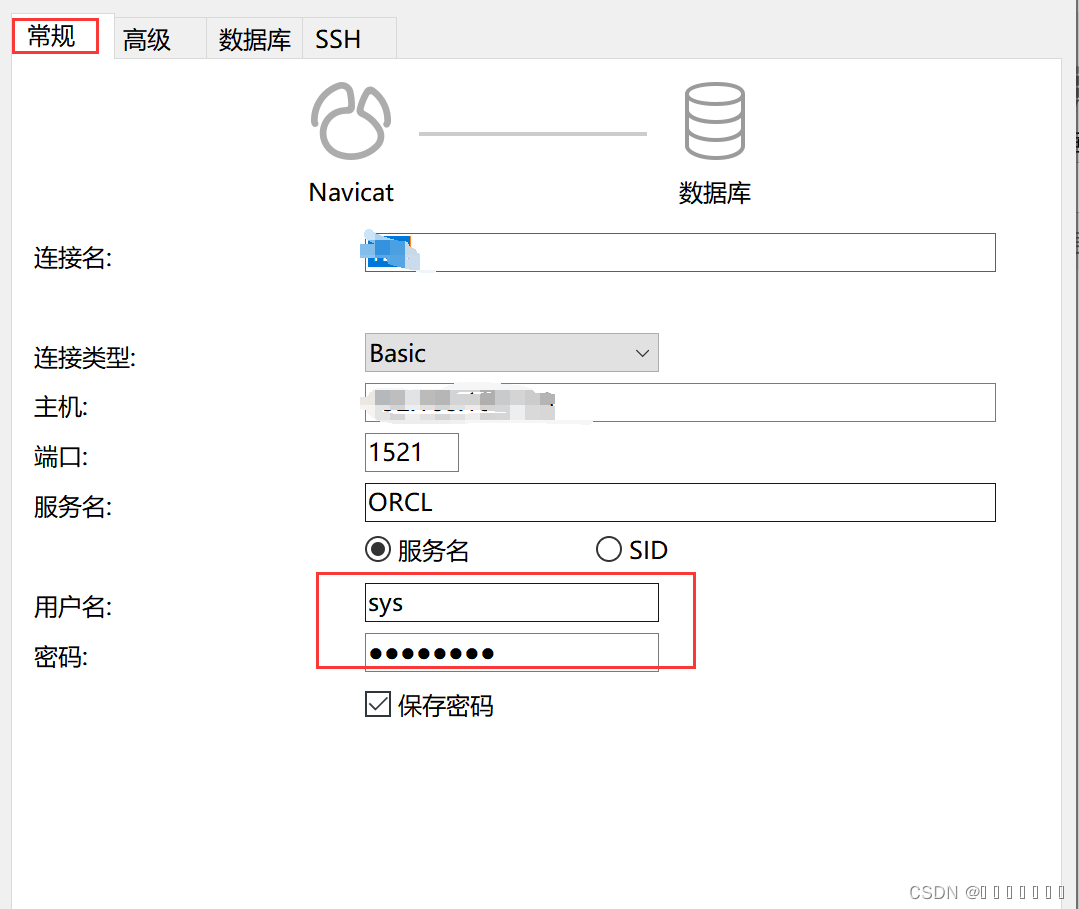Click the 连接名: label
Screen dimensions: 1079x909
click(73, 258)
